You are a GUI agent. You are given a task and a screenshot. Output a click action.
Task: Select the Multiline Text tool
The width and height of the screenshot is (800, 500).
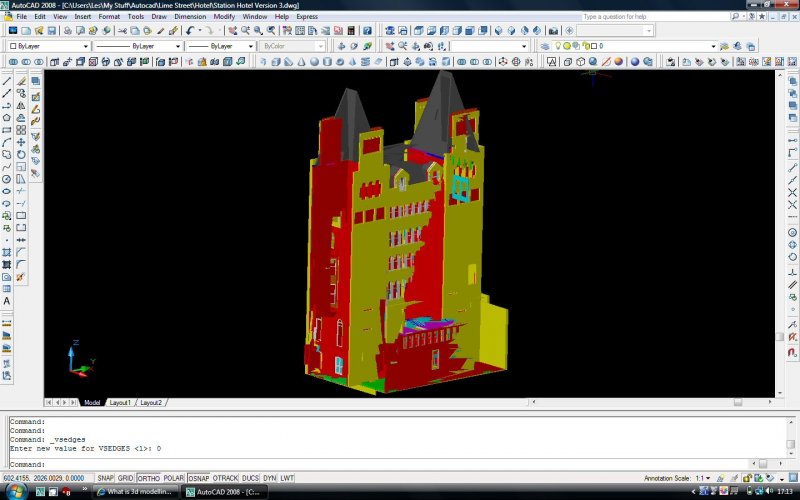pos(7,301)
